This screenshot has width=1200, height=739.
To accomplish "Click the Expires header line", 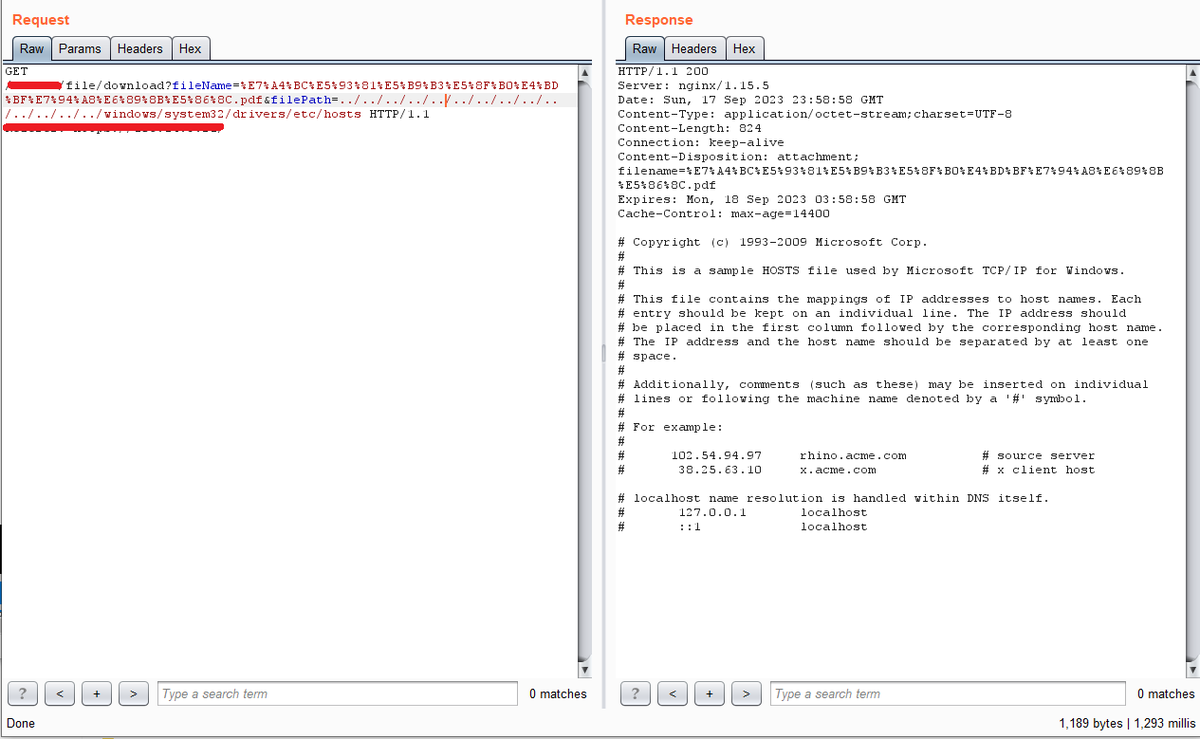I will click(x=762, y=199).
